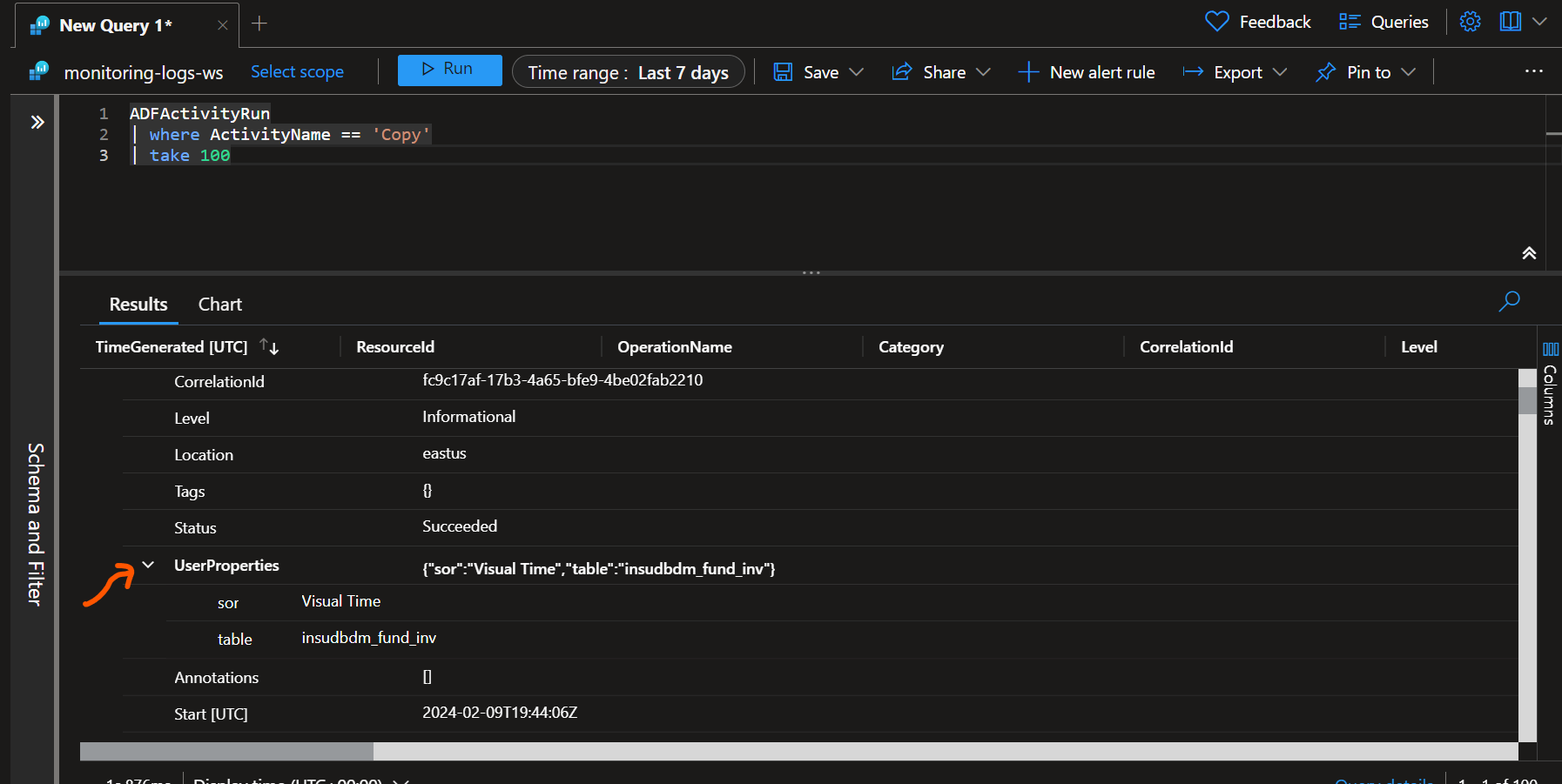The image size is (1562, 784).
Task: Open the Columns side panel
Action: tap(1551, 350)
